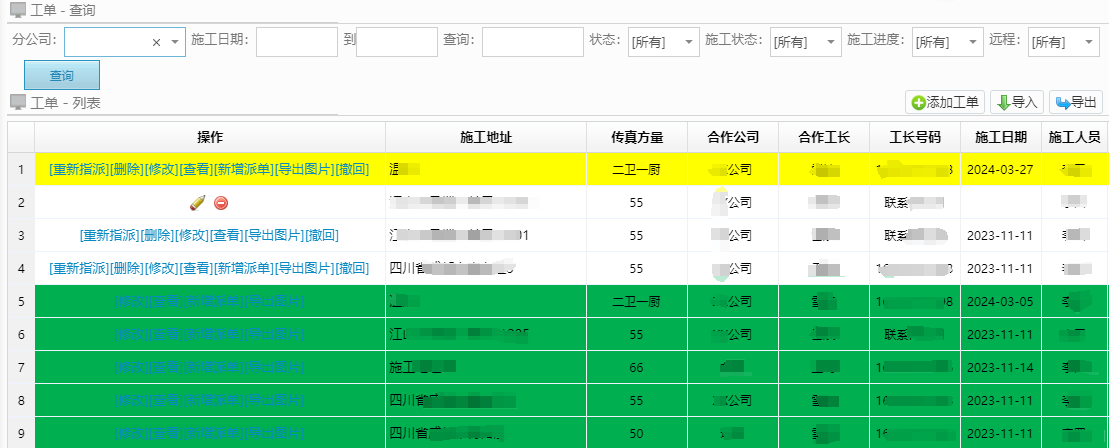This screenshot has width=1109, height=448.
Task: Select the 2023-11-14 date cell
Action: (1001, 367)
